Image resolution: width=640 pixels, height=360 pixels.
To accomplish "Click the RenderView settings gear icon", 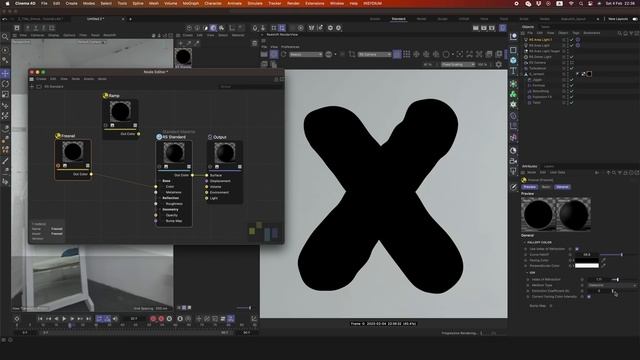I will [498, 64].
